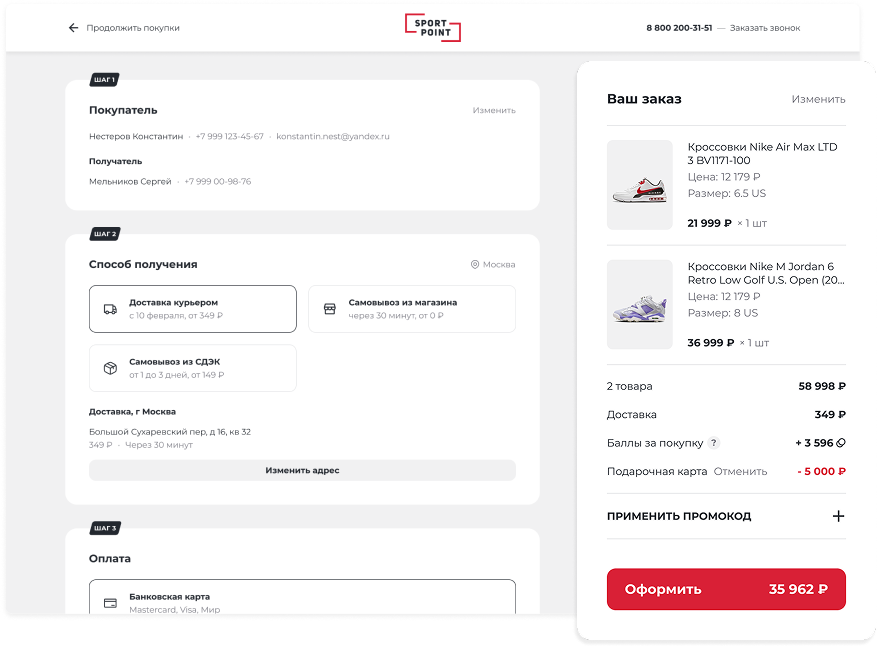
Task: Open the Sport Point logo
Action: coord(433,27)
